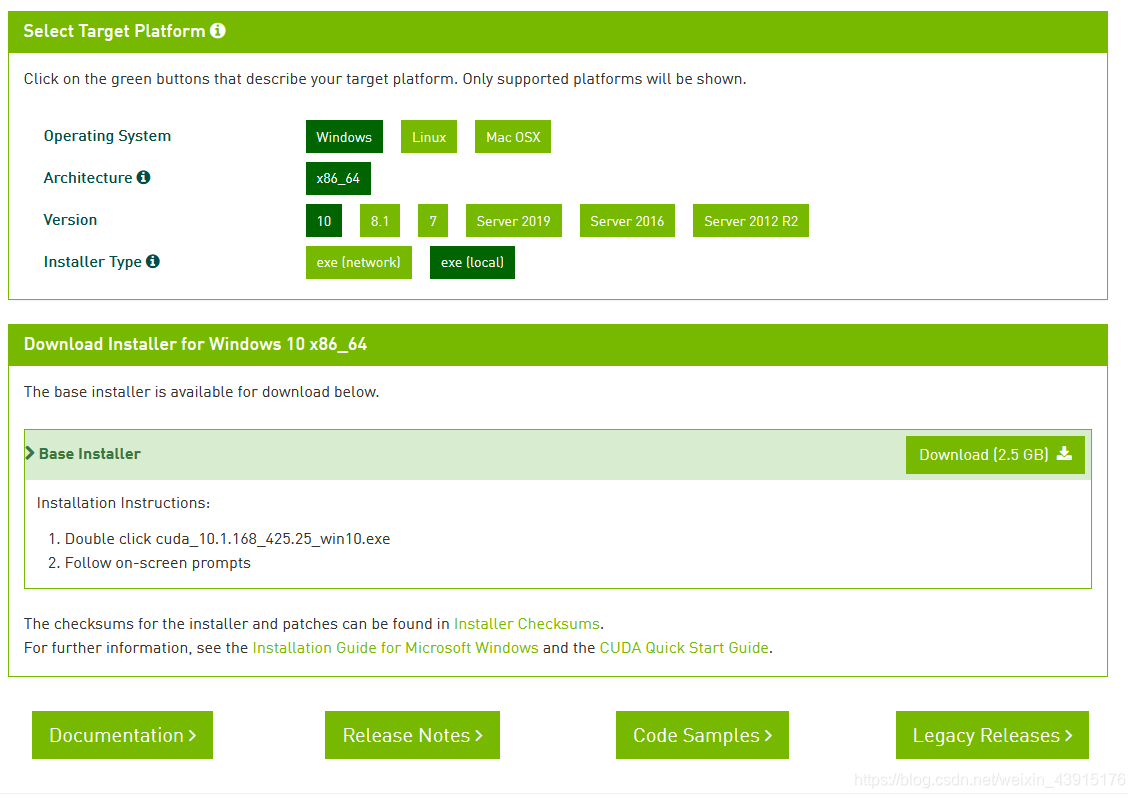The height and width of the screenshot is (798, 1135).
Task: Choose Server 2019 version
Action: pos(513,221)
